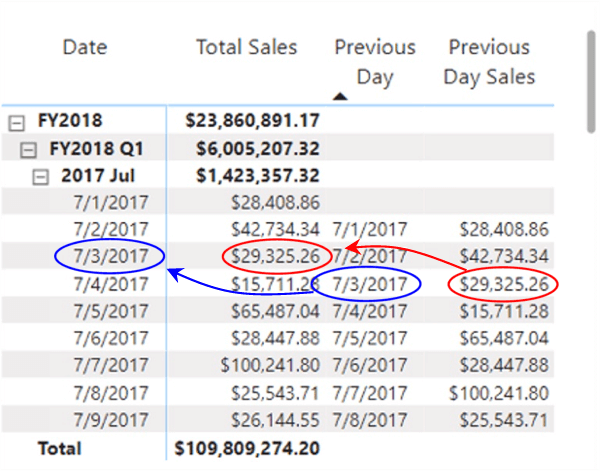Click the $29,325.26 Total Sales cell
Screen dimensions: 600x471
(274, 257)
